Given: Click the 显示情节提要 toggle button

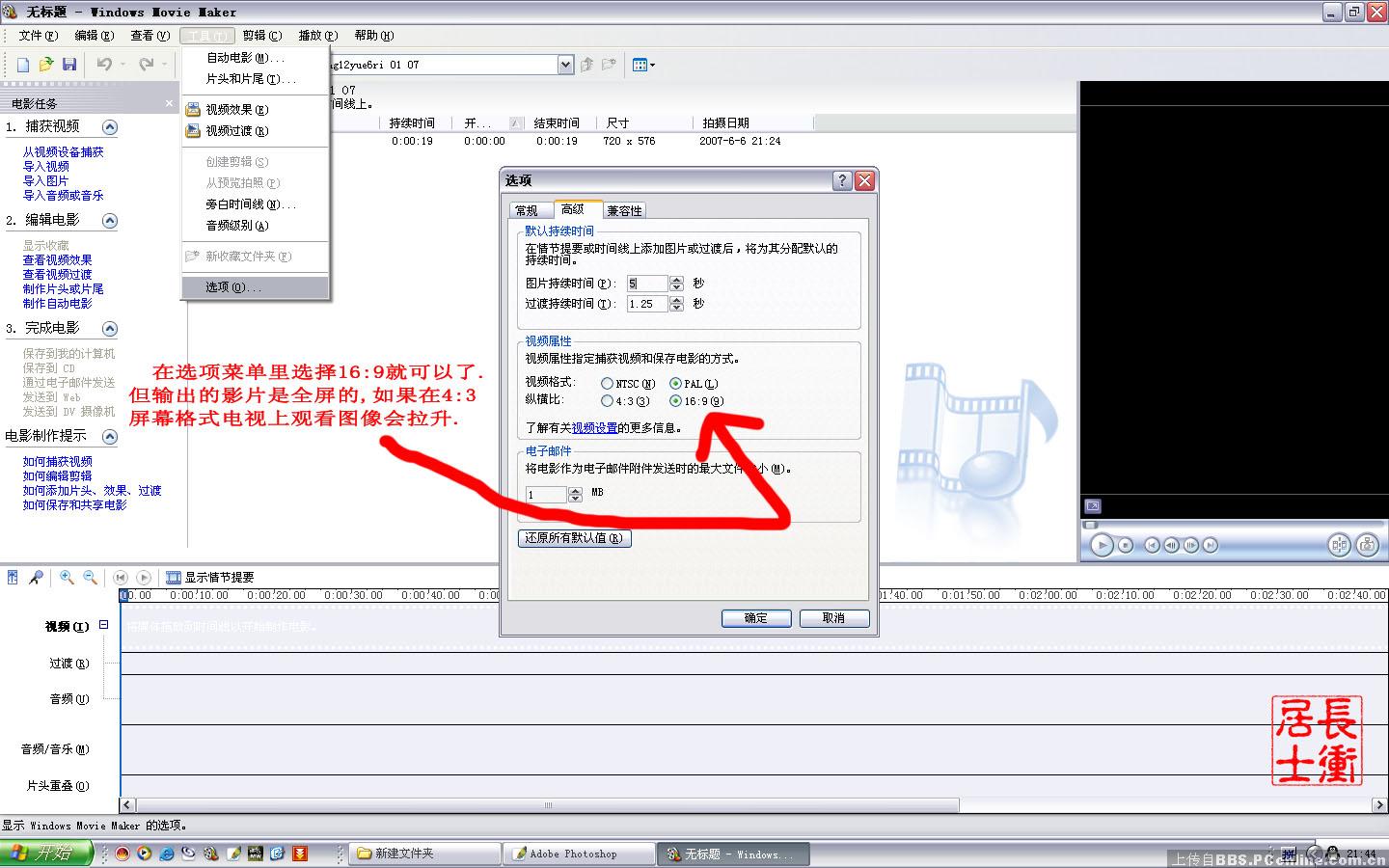Looking at the screenshot, I should 209,577.
